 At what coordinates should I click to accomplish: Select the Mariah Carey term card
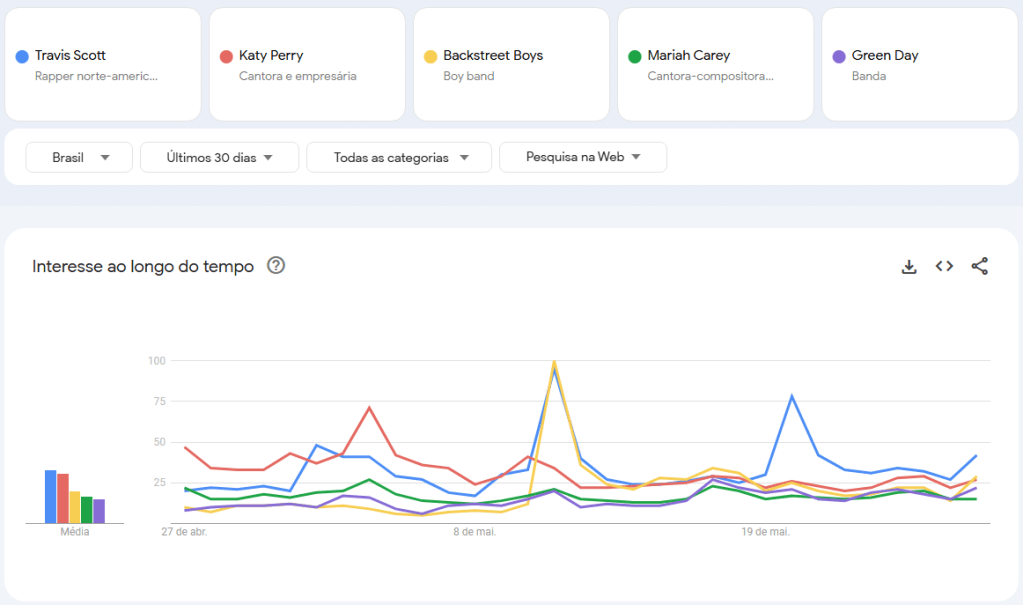pyautogui.click(x=716, y=65)
